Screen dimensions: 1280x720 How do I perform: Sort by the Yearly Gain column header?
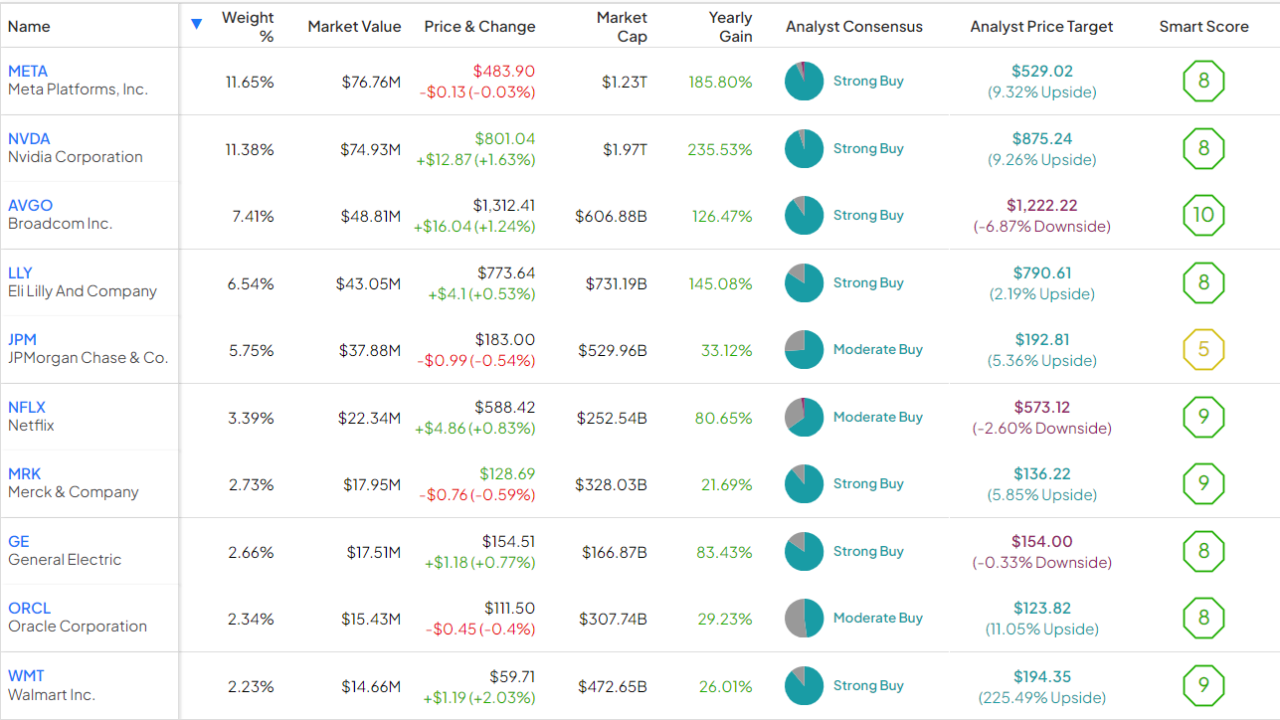pyautogui.click(x=730, y=26)
